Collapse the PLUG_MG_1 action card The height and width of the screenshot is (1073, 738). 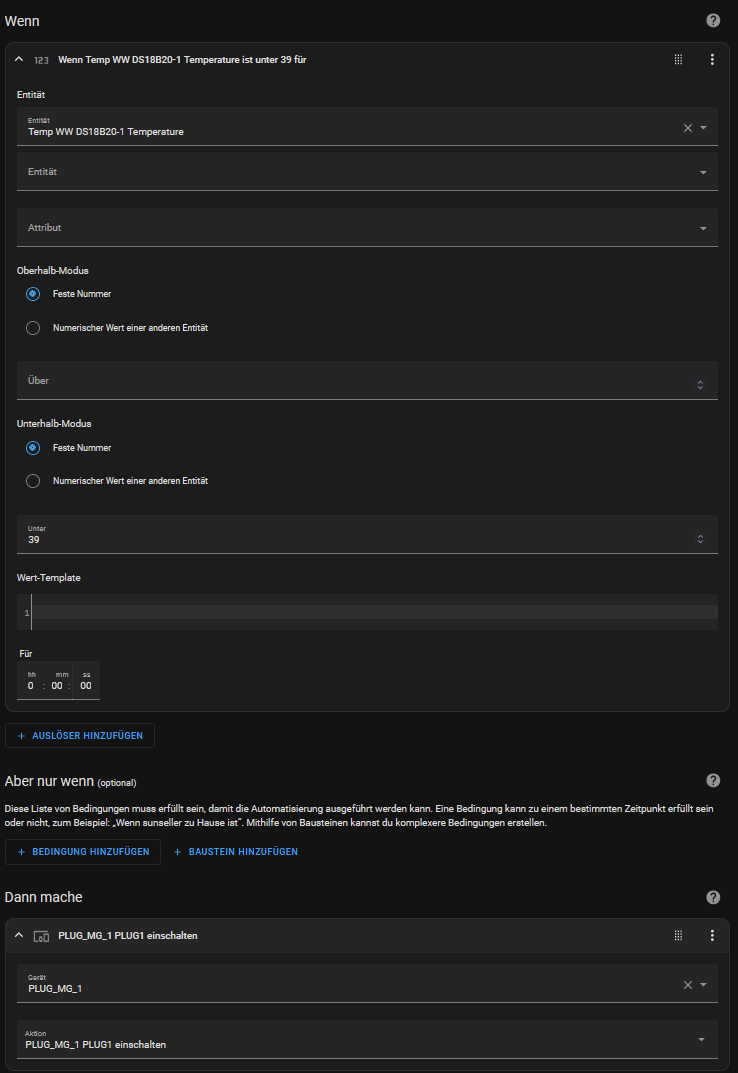click(18, 936)
